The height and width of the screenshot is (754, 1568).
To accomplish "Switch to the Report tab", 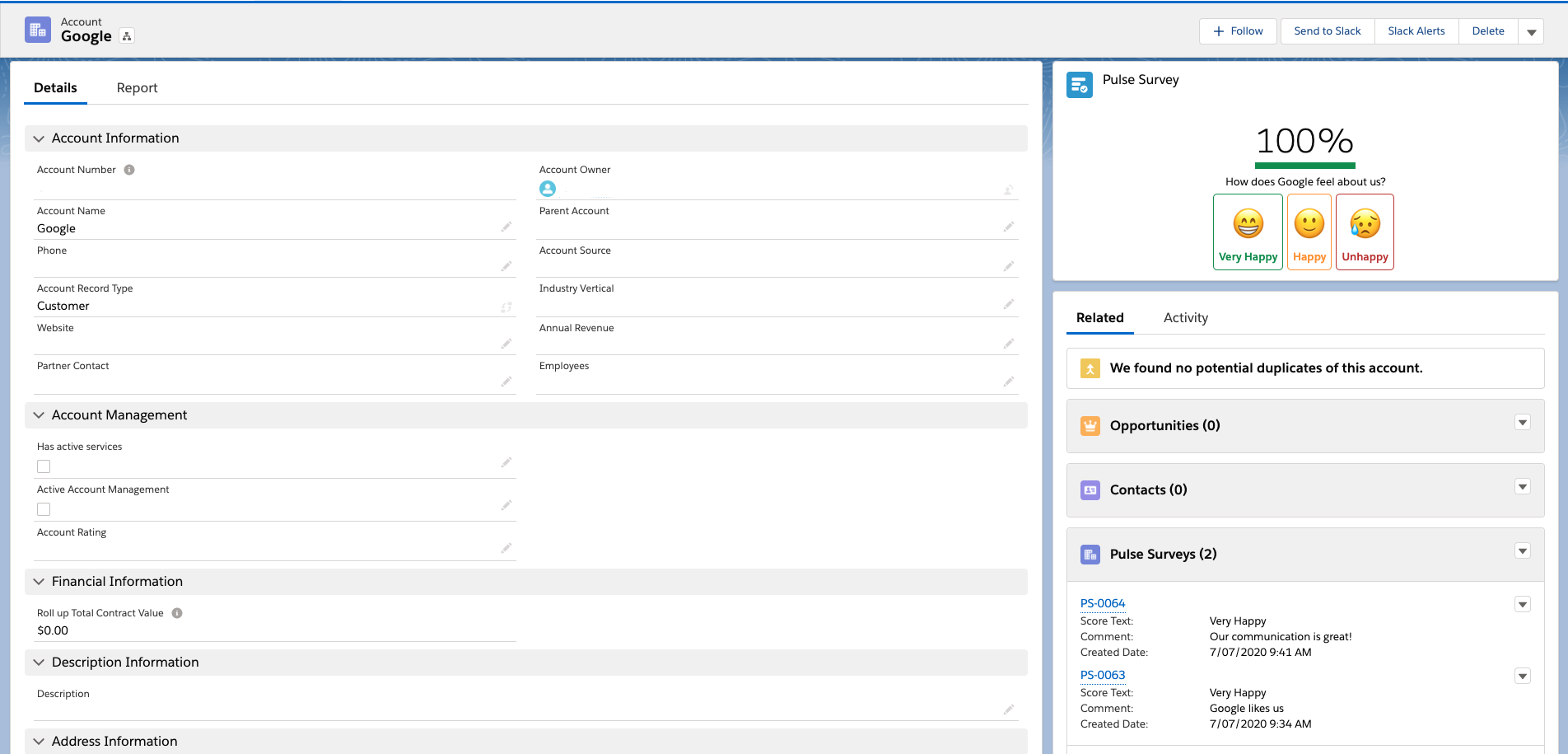I will tap(137, 88).
